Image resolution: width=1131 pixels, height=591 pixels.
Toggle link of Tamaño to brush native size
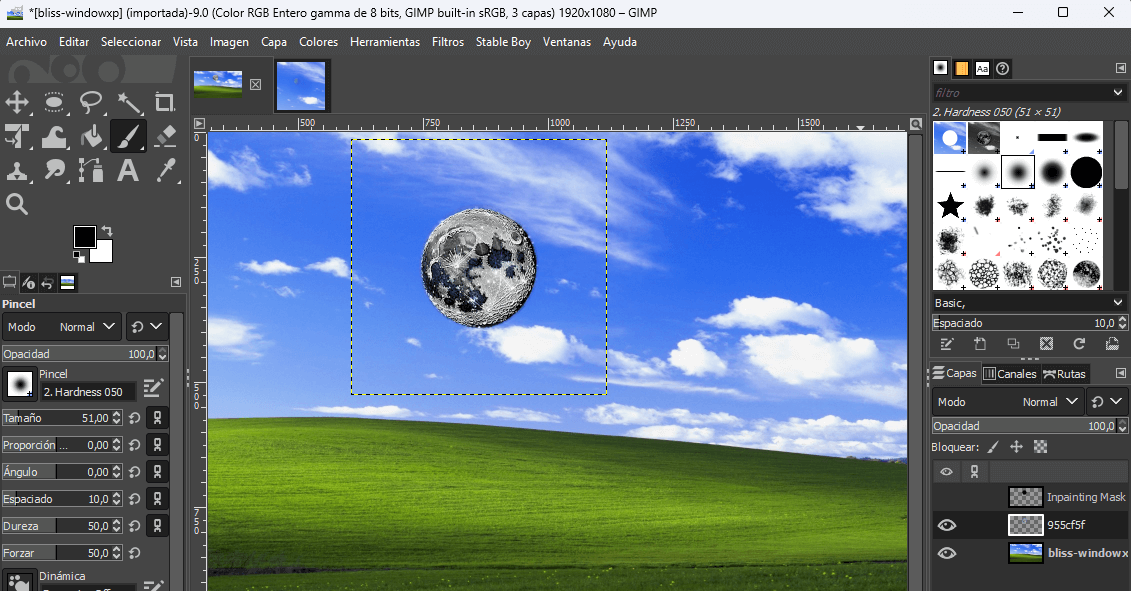pyautogui.click(x=157, y=418)
